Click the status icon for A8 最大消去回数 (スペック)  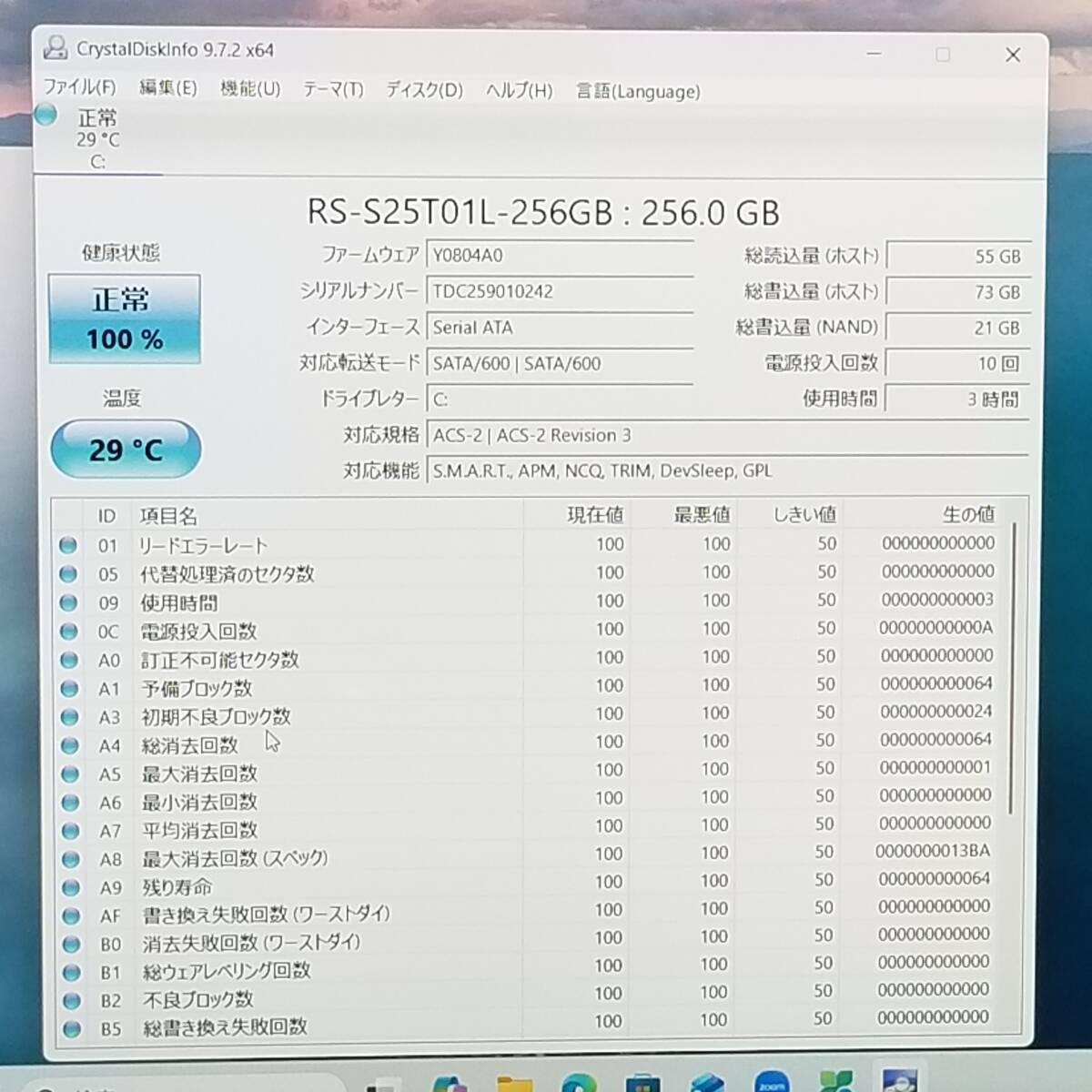point(70,859)
